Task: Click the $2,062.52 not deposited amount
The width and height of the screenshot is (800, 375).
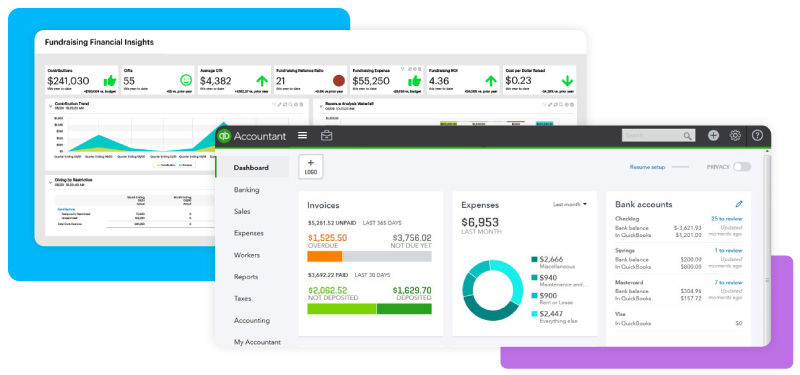Action: (x=328, y=290)
